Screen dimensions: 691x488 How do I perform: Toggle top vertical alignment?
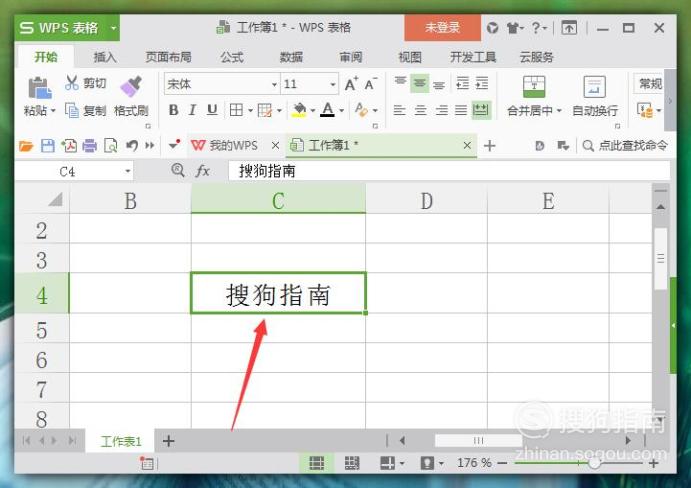(400, 83)
